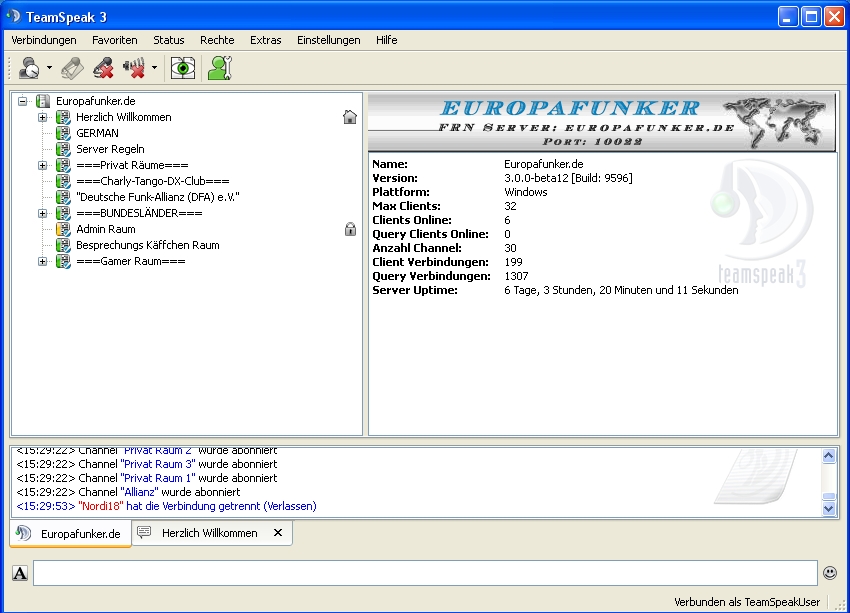
Task: Click the channel icon next to GERMAN
Action: (63, 133)
